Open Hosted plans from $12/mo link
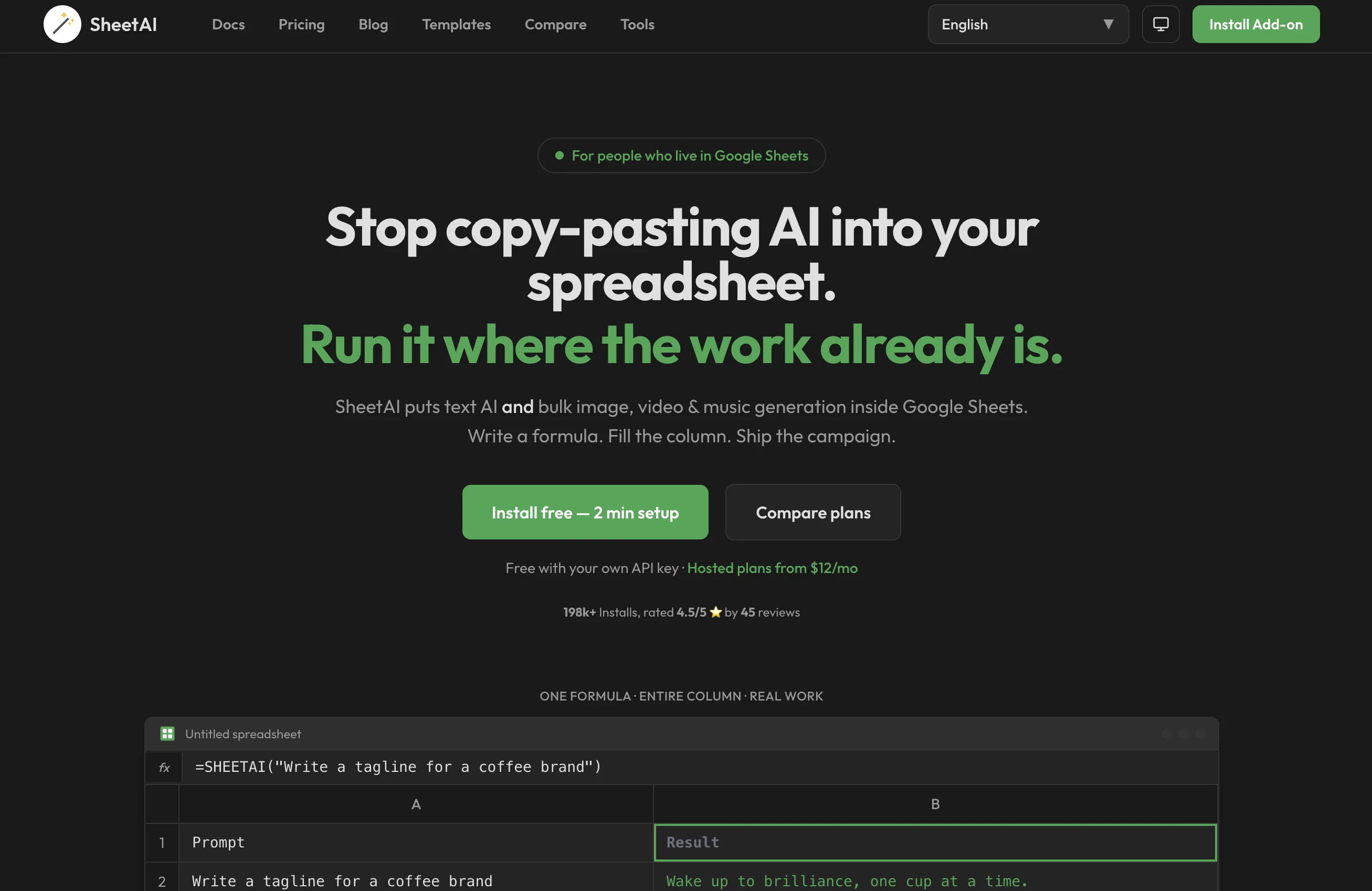The width and height of the screenshot is (1372, 891). click(x=772, y=568)
